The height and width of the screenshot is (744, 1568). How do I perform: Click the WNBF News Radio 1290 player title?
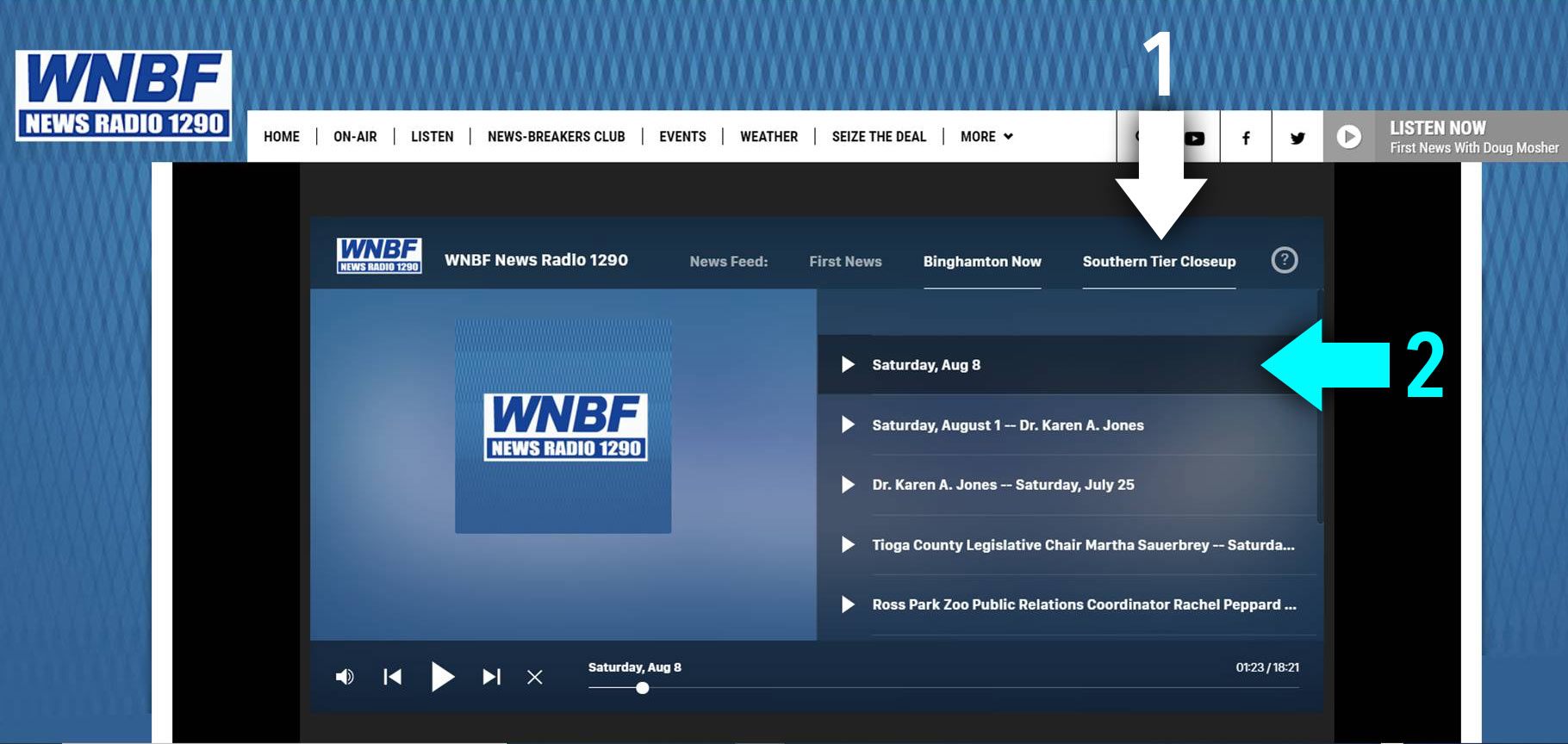pos(536,260)
